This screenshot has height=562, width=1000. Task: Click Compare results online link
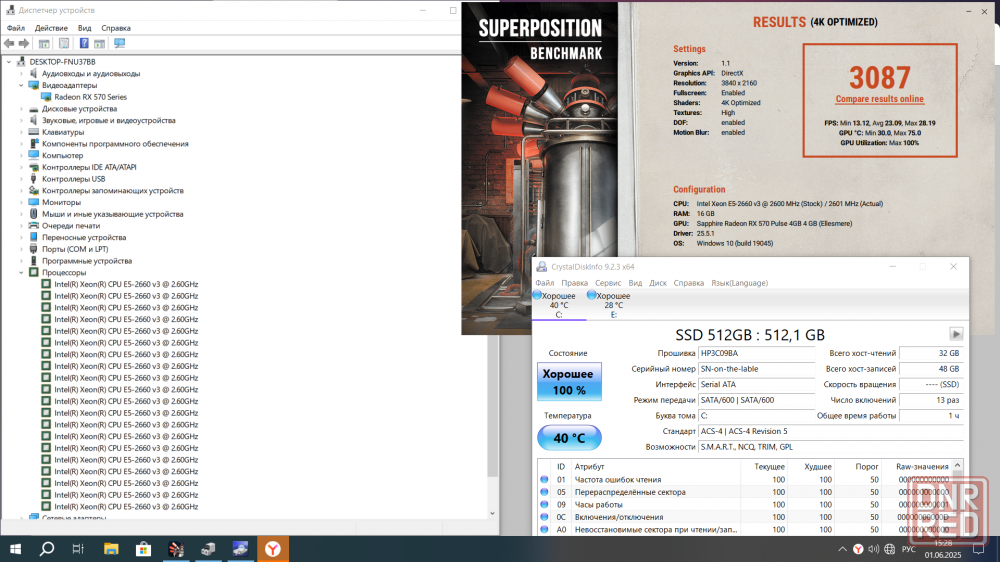point(879,99)
